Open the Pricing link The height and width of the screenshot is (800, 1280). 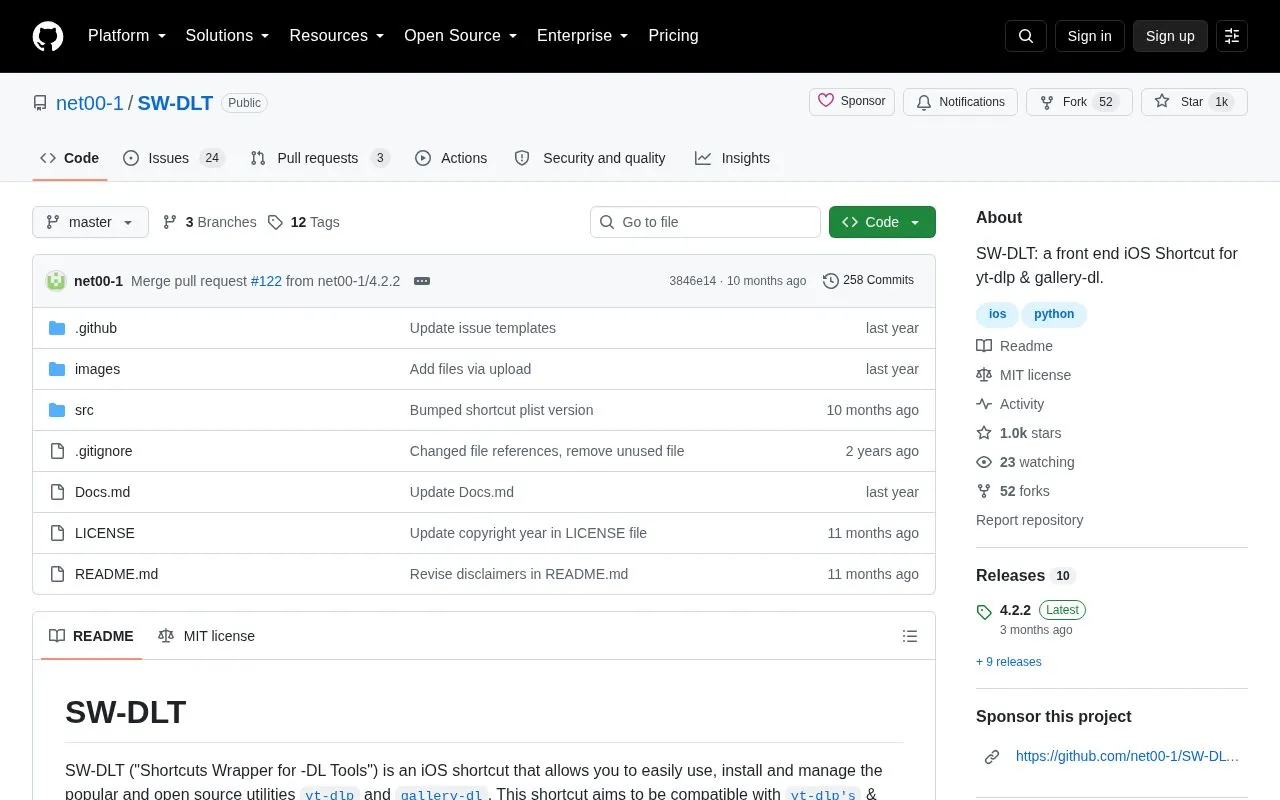pos(673,36)
